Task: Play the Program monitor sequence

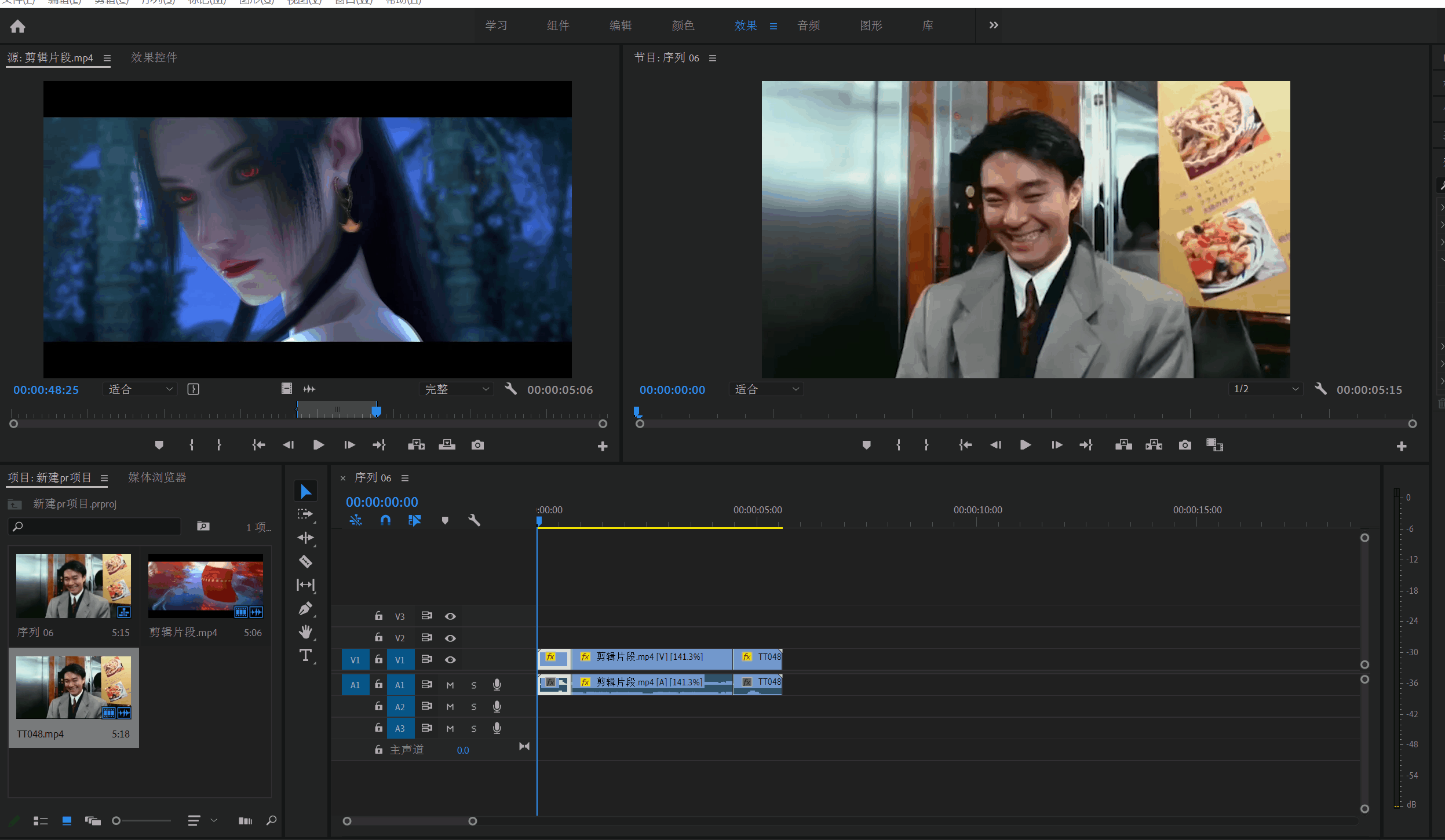Action: tap(1025, 445)
